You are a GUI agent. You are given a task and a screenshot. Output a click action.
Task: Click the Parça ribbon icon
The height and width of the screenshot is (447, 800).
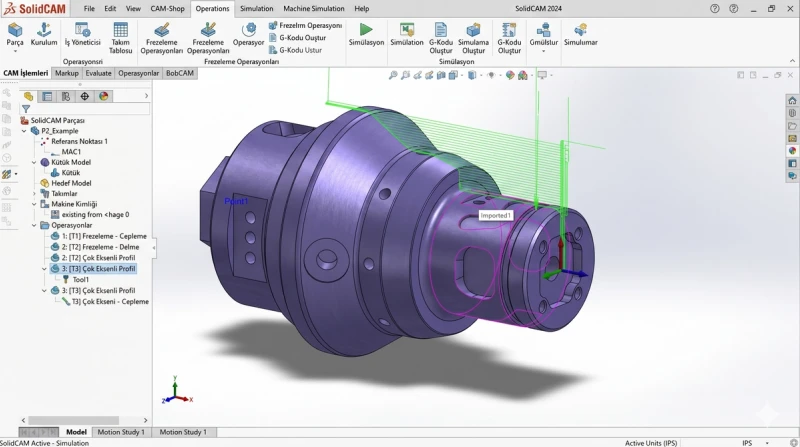[15, 31]
